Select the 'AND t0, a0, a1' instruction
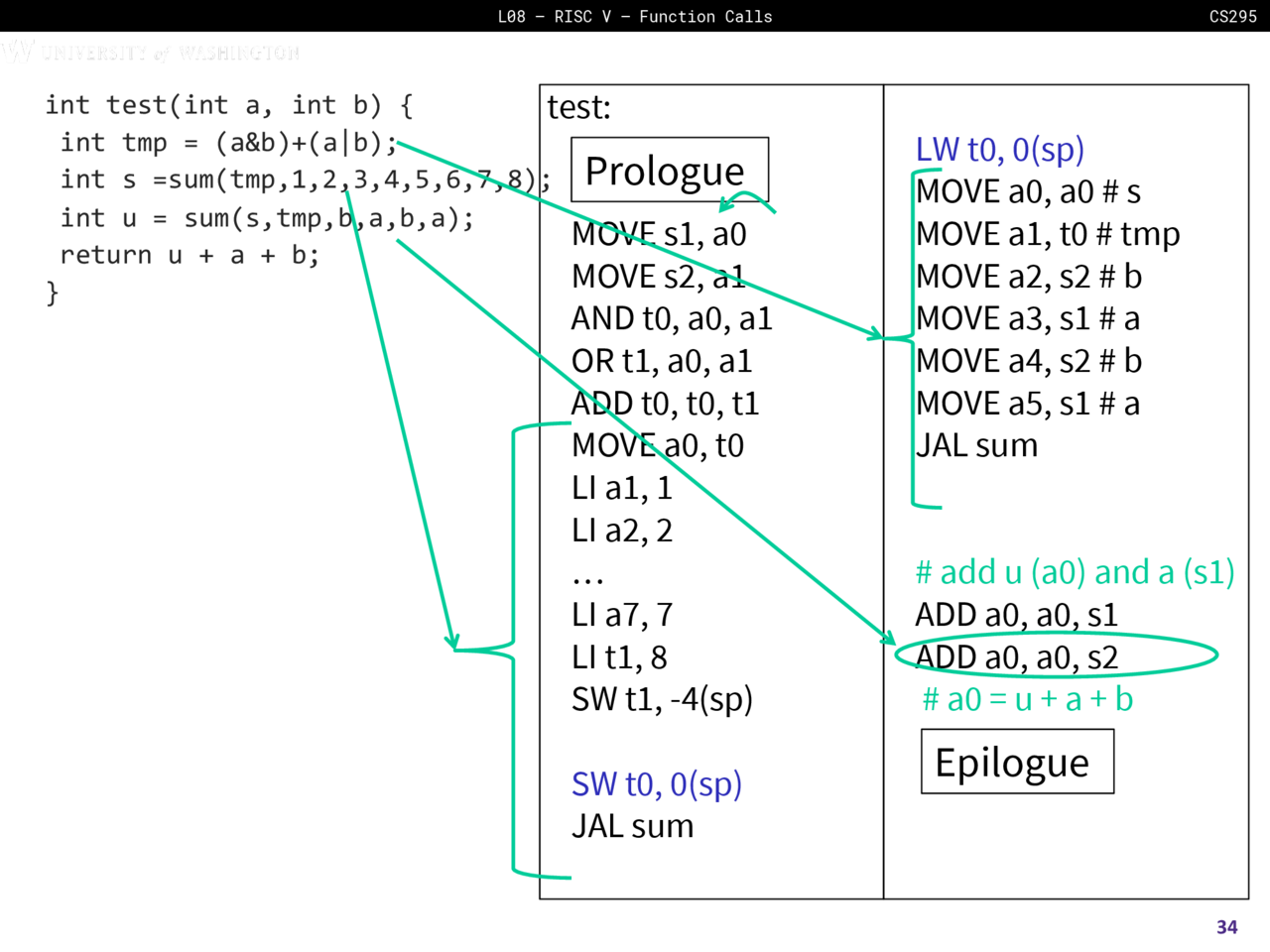 coord(671,318)
